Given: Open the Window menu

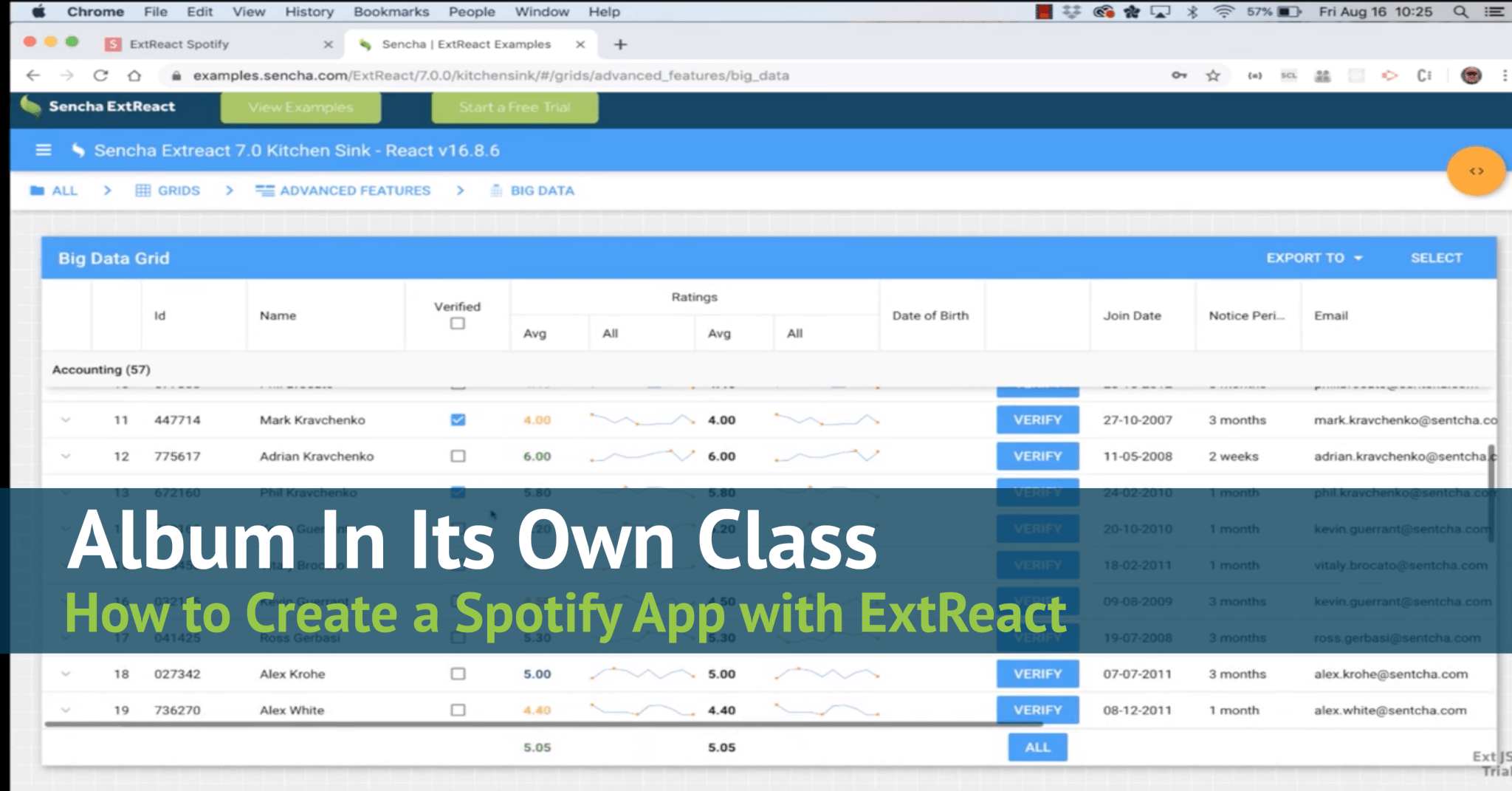Looking at the screenshot, I should 542,12.
